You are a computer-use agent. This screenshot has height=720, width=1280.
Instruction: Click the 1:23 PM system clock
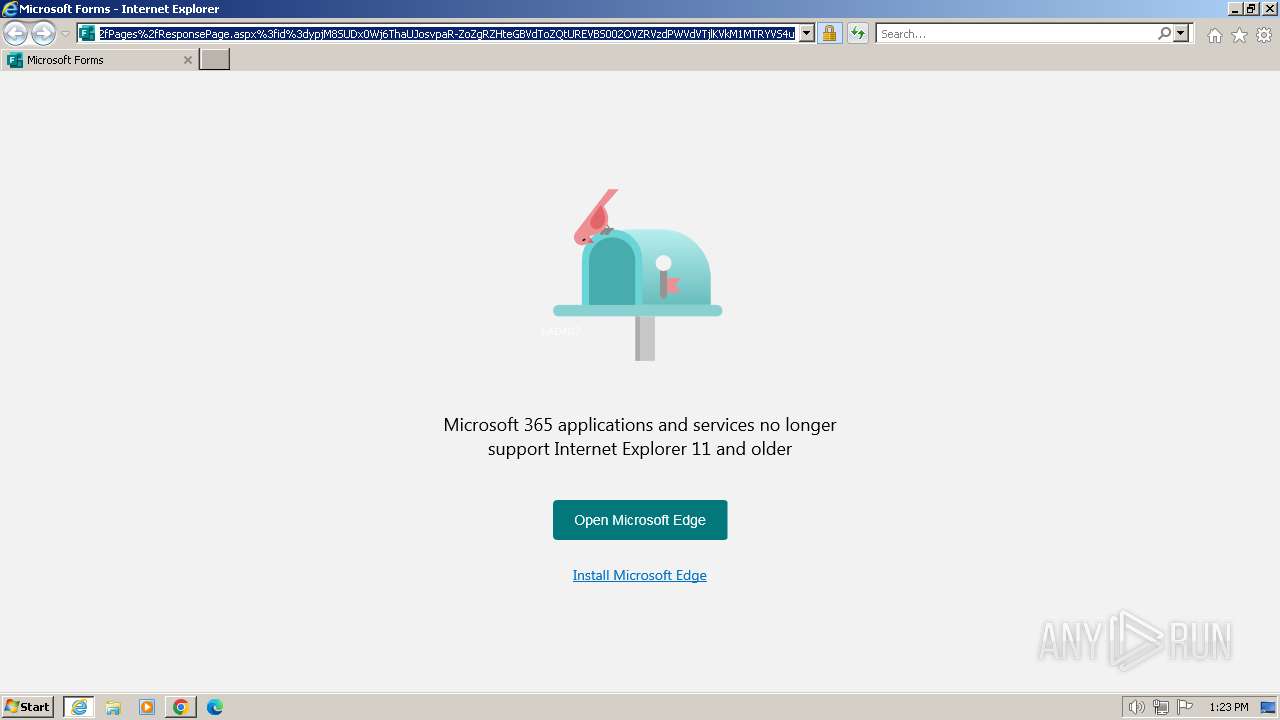(1229, 707)
